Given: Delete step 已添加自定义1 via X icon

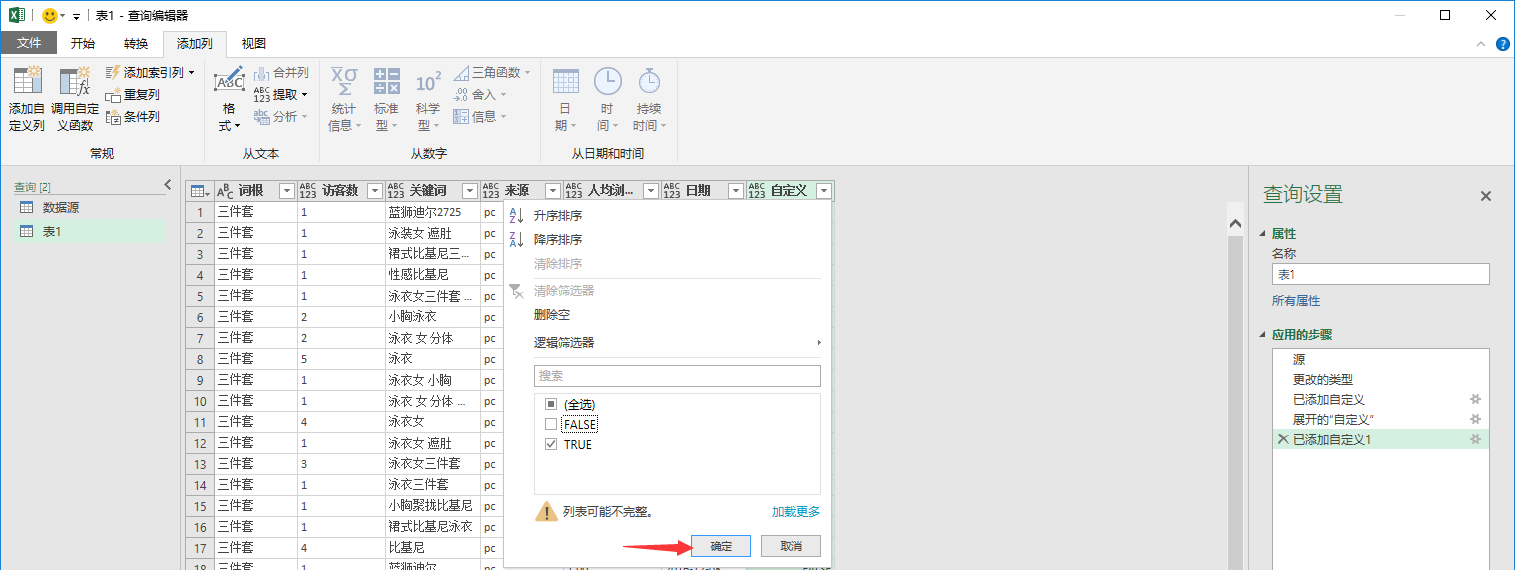Looking at the screenshot, I should click(1283, 440).
